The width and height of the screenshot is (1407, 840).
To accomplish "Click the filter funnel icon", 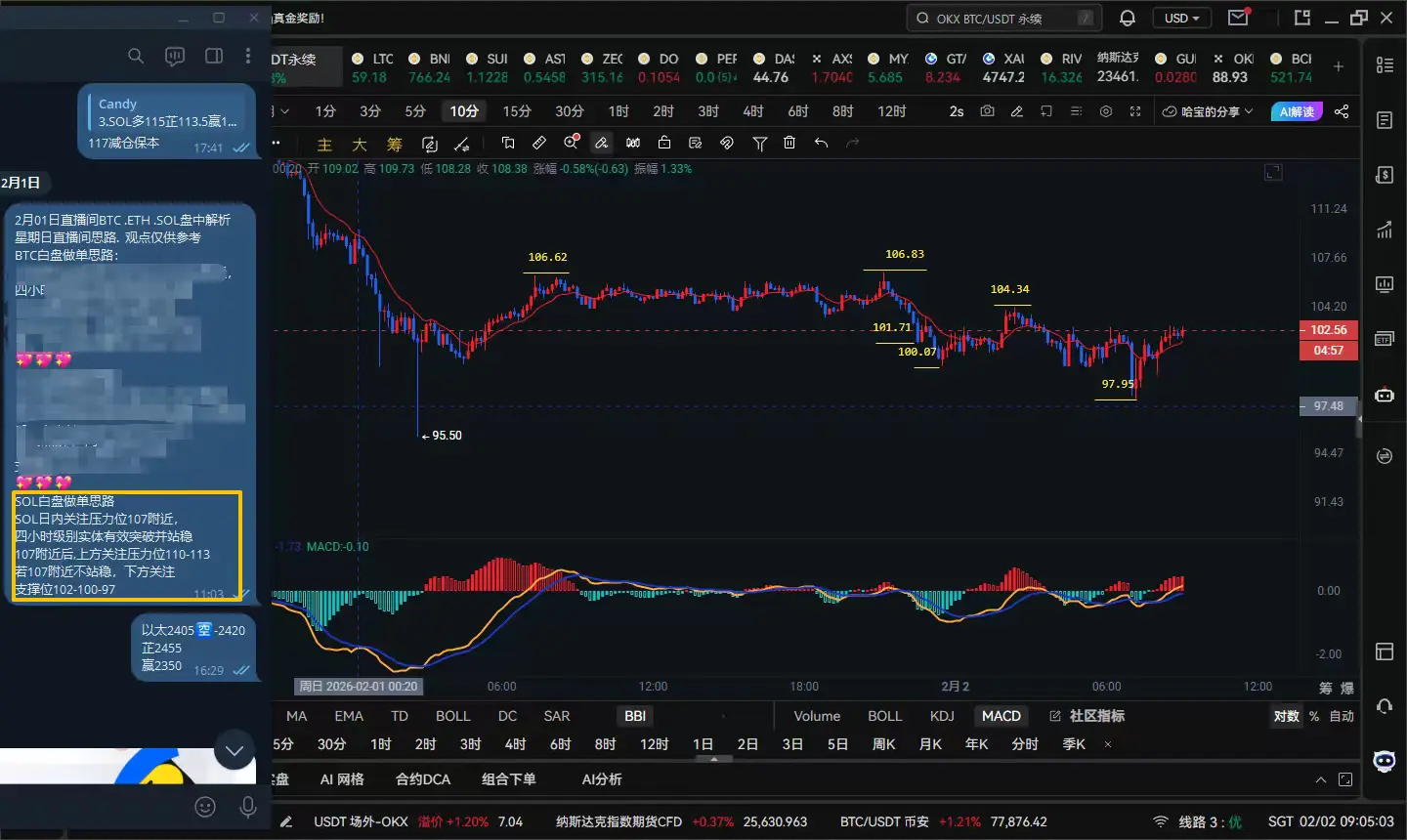I will click(759, 143).
